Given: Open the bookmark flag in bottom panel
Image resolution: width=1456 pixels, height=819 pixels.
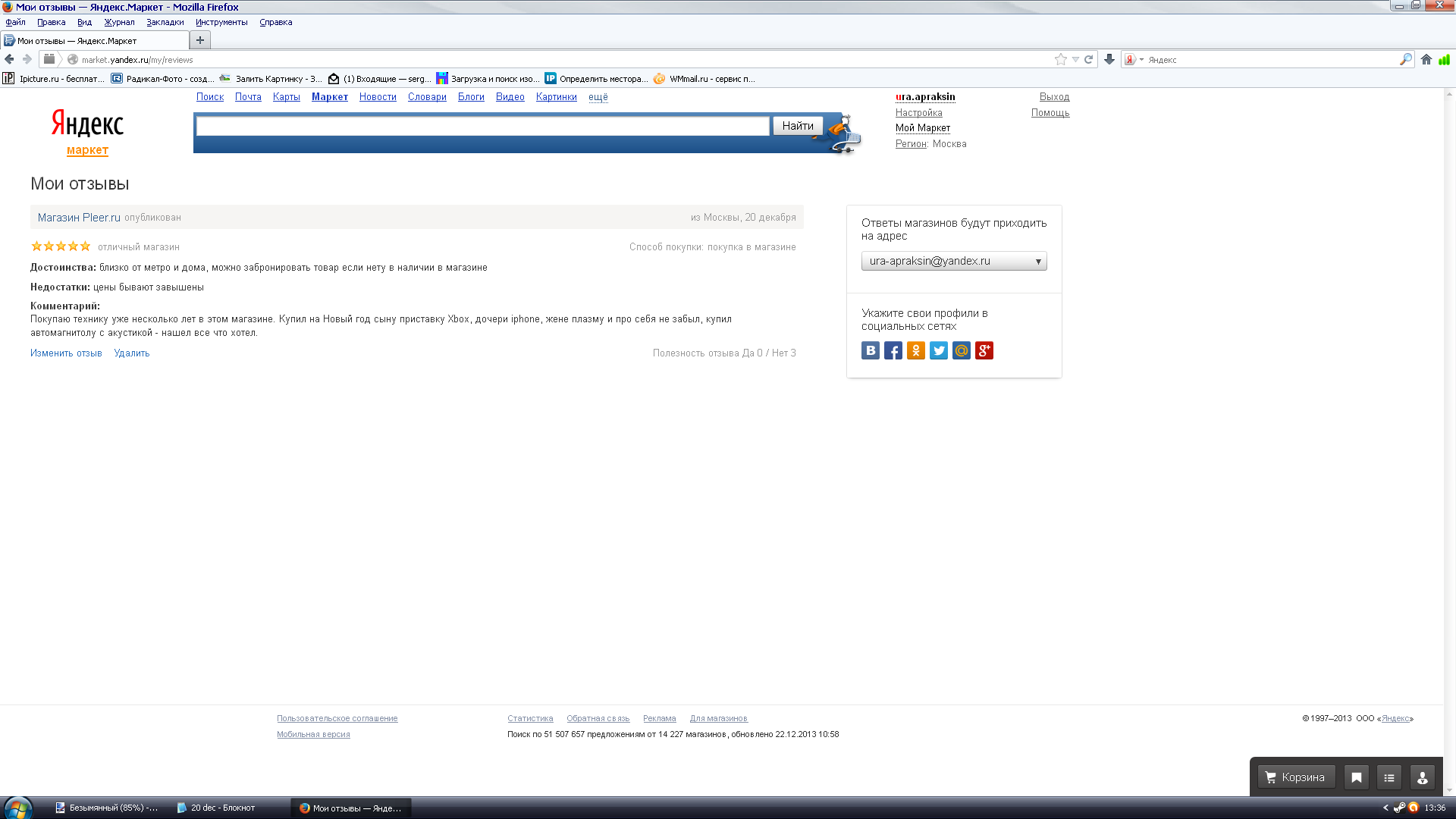Looking at the screenshot, I should [1356, 777].
